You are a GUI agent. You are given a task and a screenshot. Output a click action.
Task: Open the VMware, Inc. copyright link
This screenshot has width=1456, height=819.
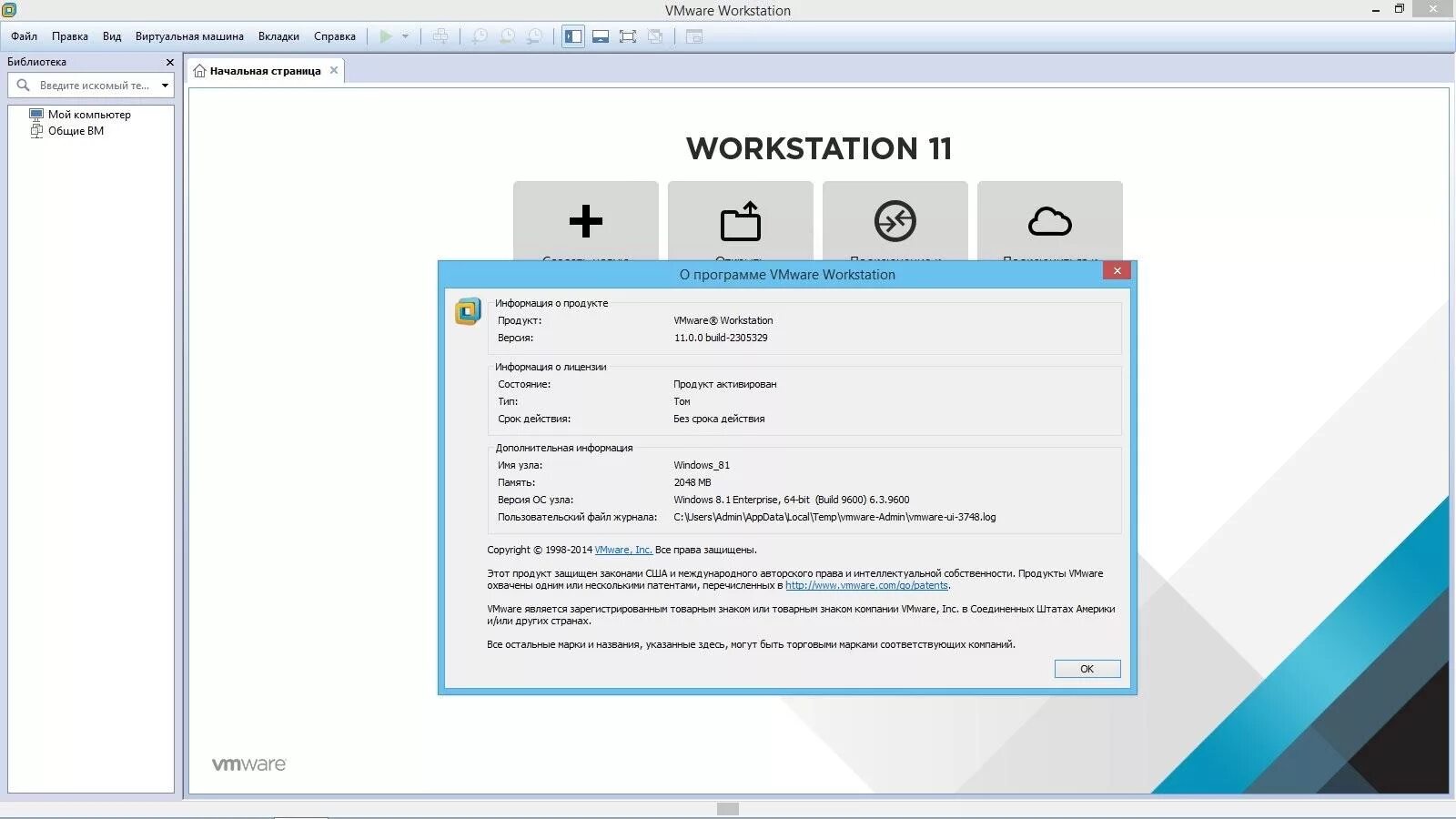click(623, 550)
